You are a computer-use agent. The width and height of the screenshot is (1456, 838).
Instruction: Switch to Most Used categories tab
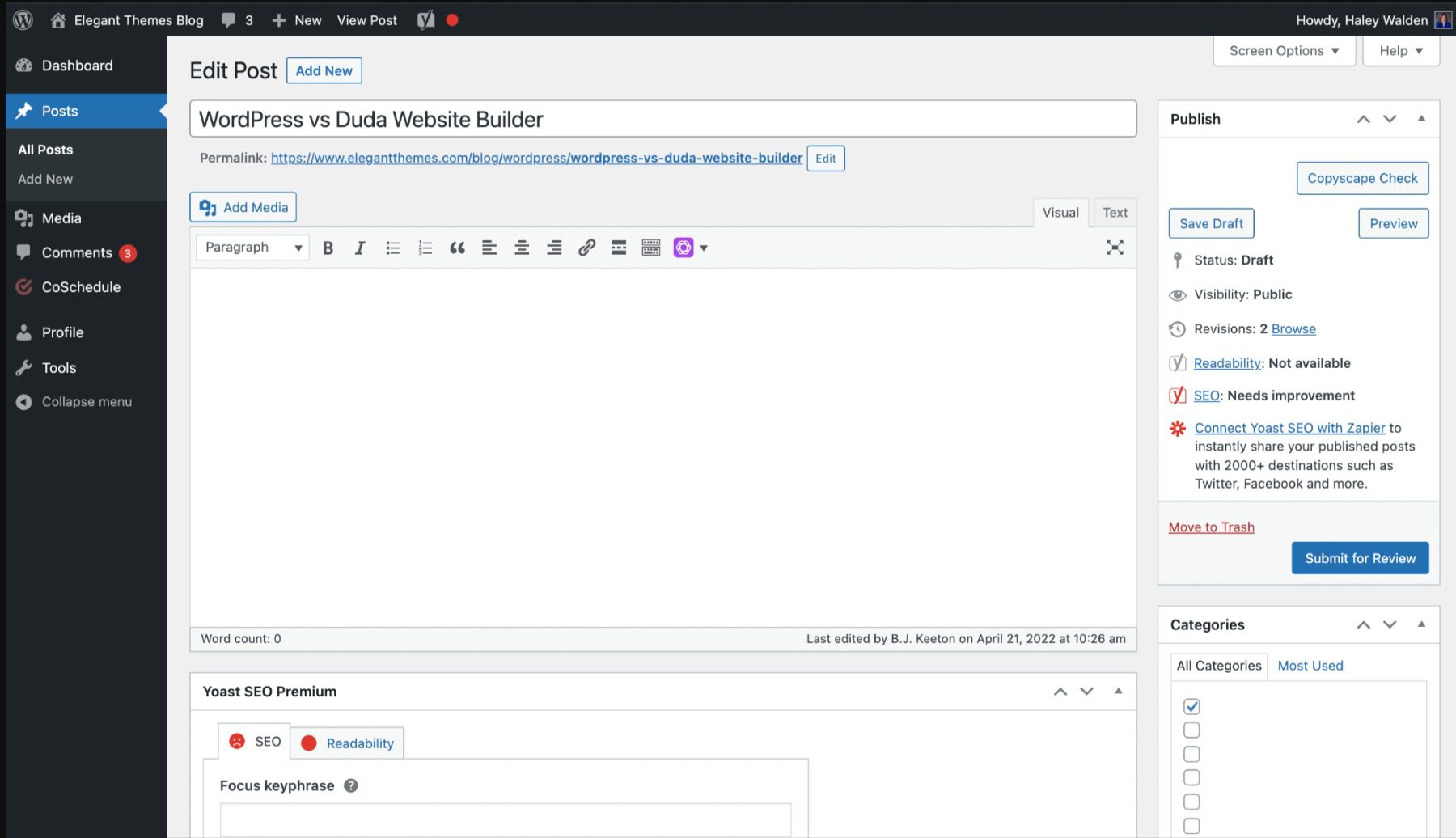click(1310, 666)
